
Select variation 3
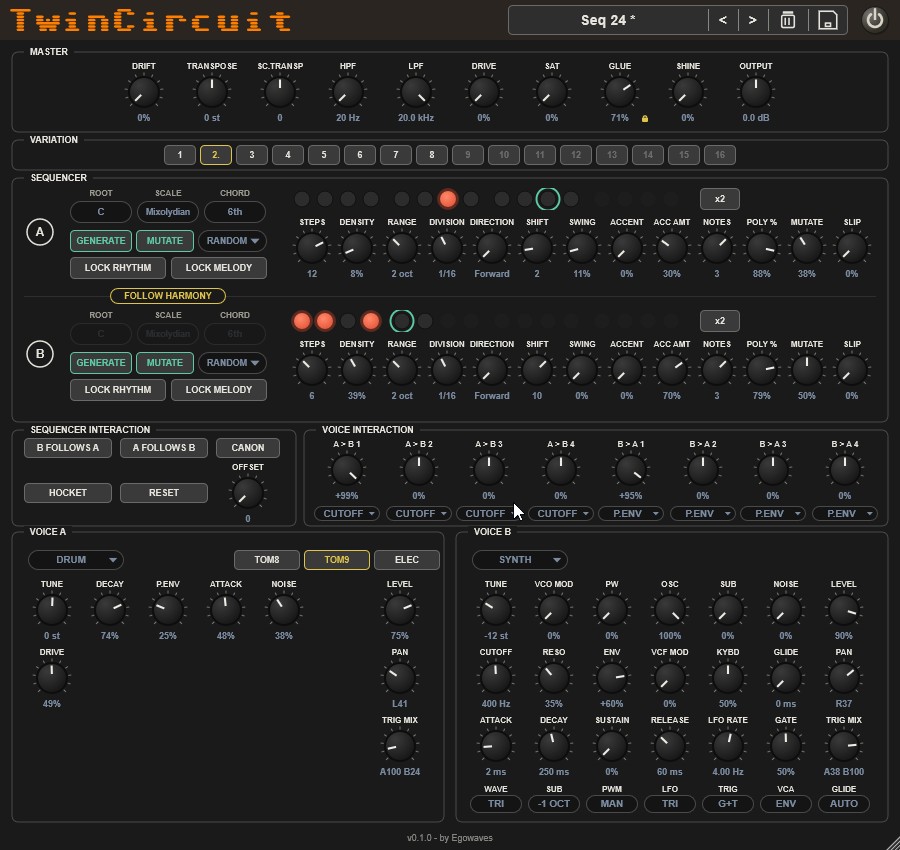click(251, 155)
